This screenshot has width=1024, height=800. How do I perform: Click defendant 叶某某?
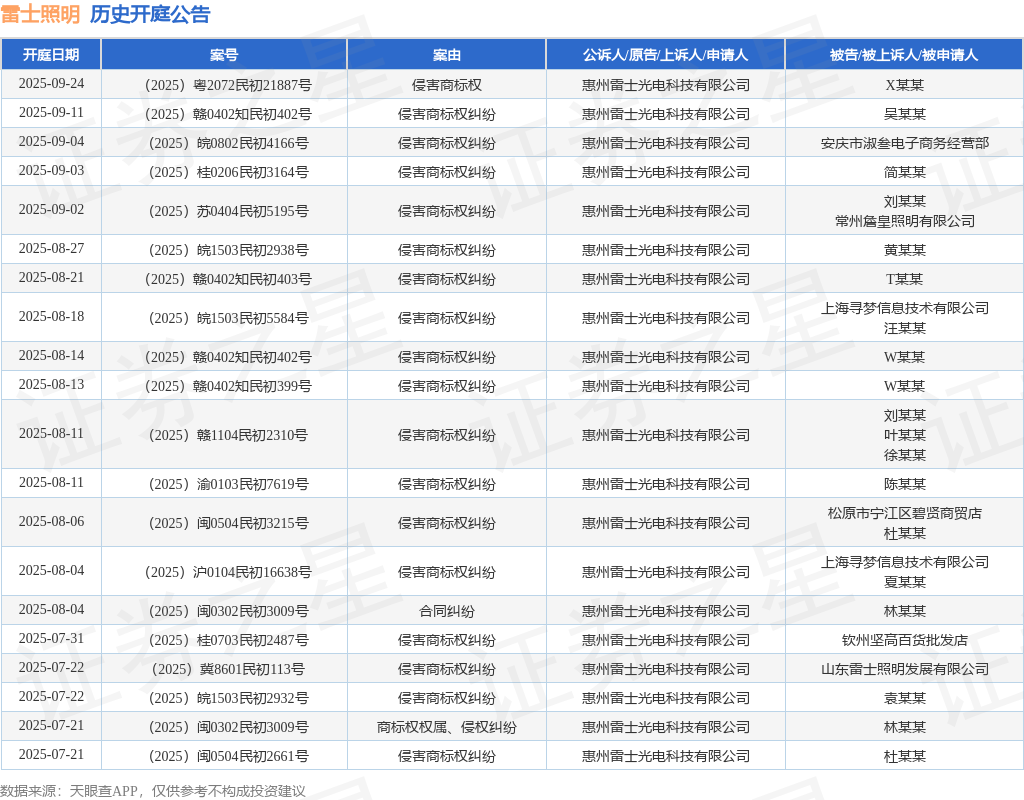click(x=904, y=435)
